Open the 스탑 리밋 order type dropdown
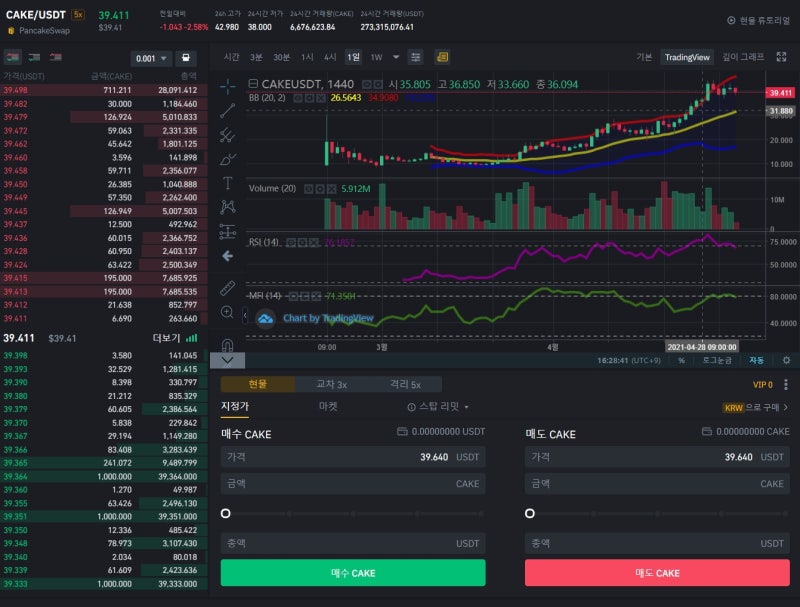Screen dimensions: 800x607 [443, 407]
